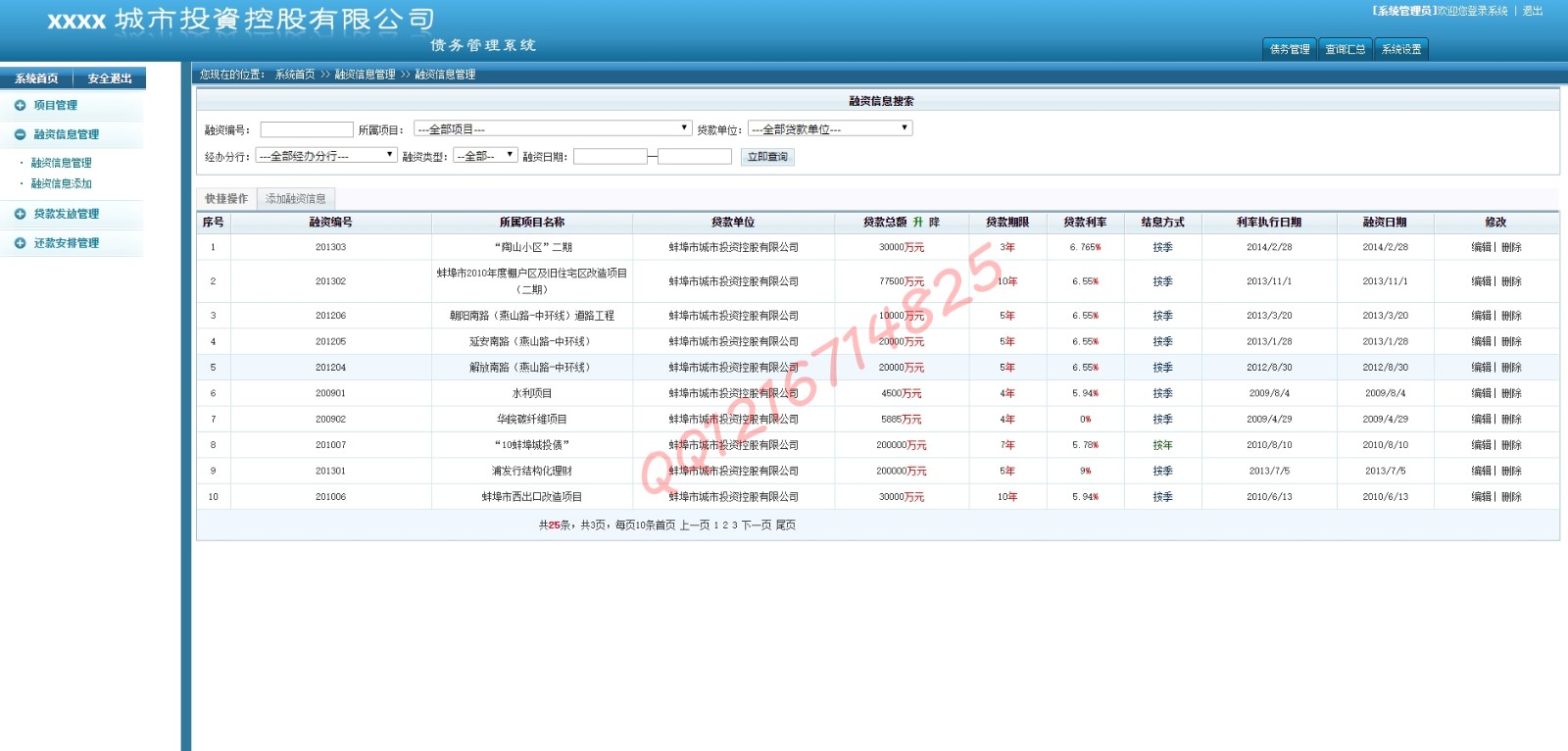This screenshot has height=751, width=1568.
Task: Open the 所属项目 dropdown
Action: 553,128
